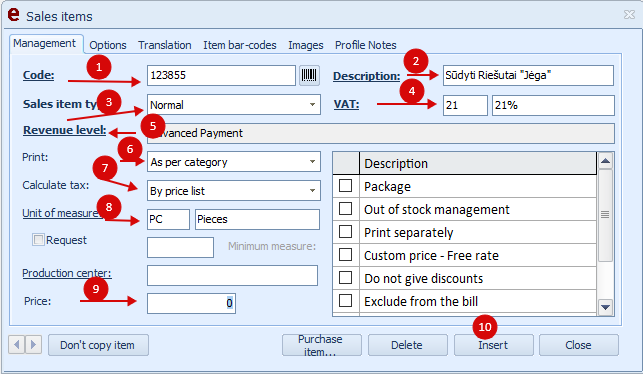Focus the Code input field 123855
Screen dimensions: 643x374
coord(221,75)
